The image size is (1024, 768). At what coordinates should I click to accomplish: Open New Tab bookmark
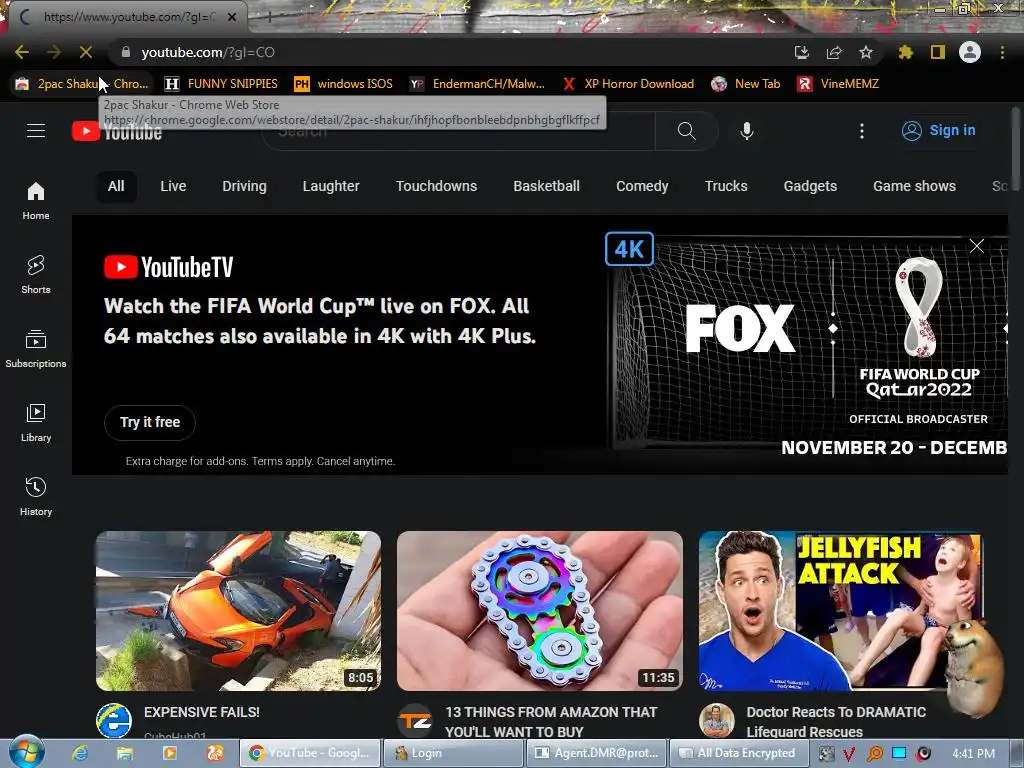tap(746, 84)
